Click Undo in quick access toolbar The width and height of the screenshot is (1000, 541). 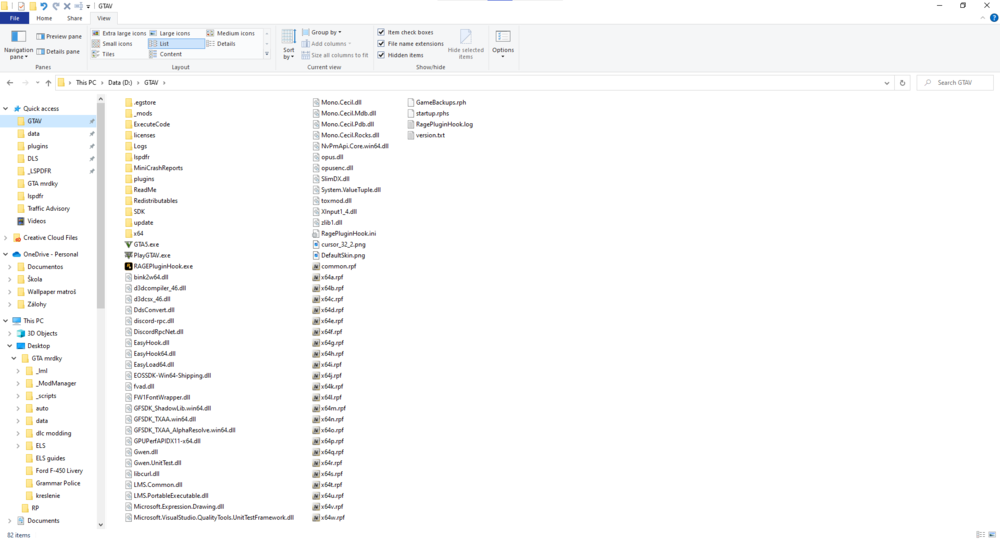pyautogui.click(x=43, y=6)
